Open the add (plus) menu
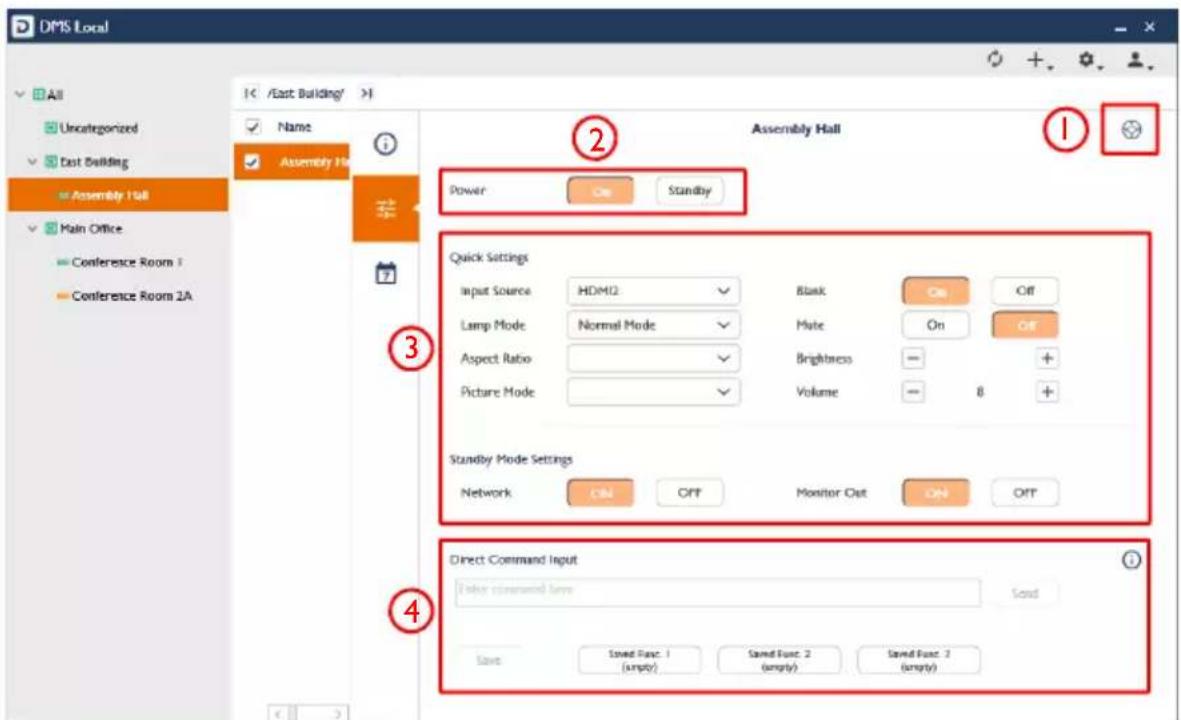This screenshot has height=720, width=1181. point(1040,60)
